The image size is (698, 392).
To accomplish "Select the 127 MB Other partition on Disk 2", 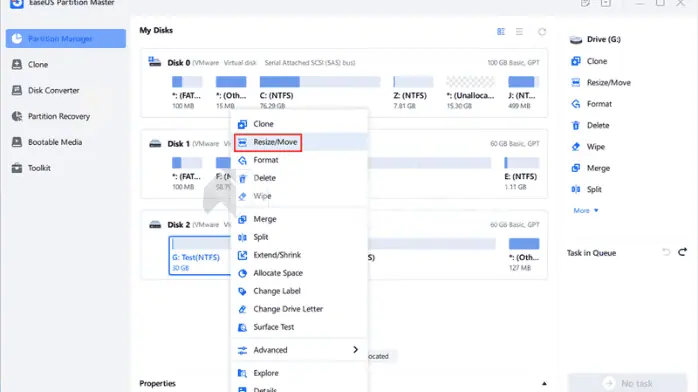I will point(524,255).
